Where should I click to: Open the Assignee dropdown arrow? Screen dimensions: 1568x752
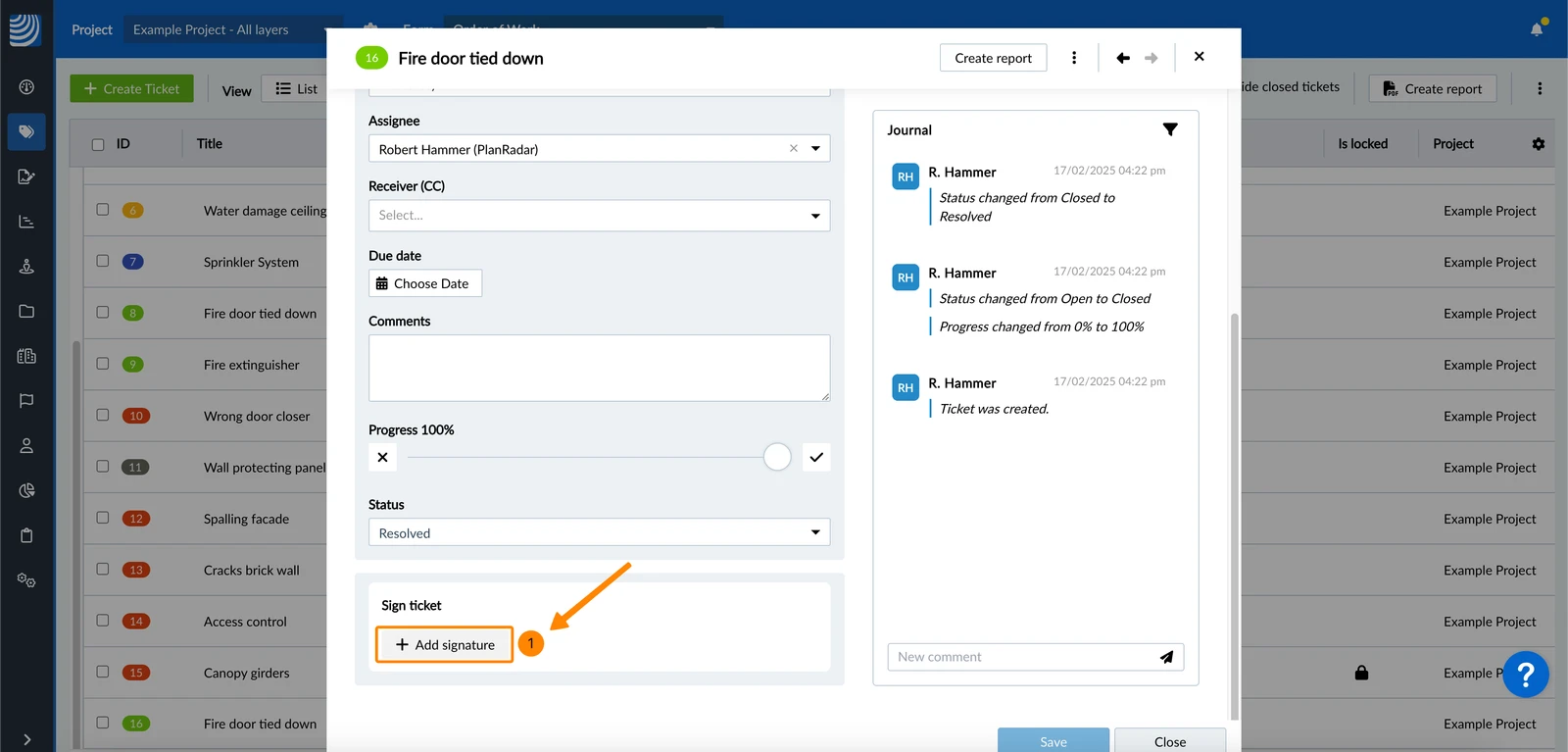815,149
